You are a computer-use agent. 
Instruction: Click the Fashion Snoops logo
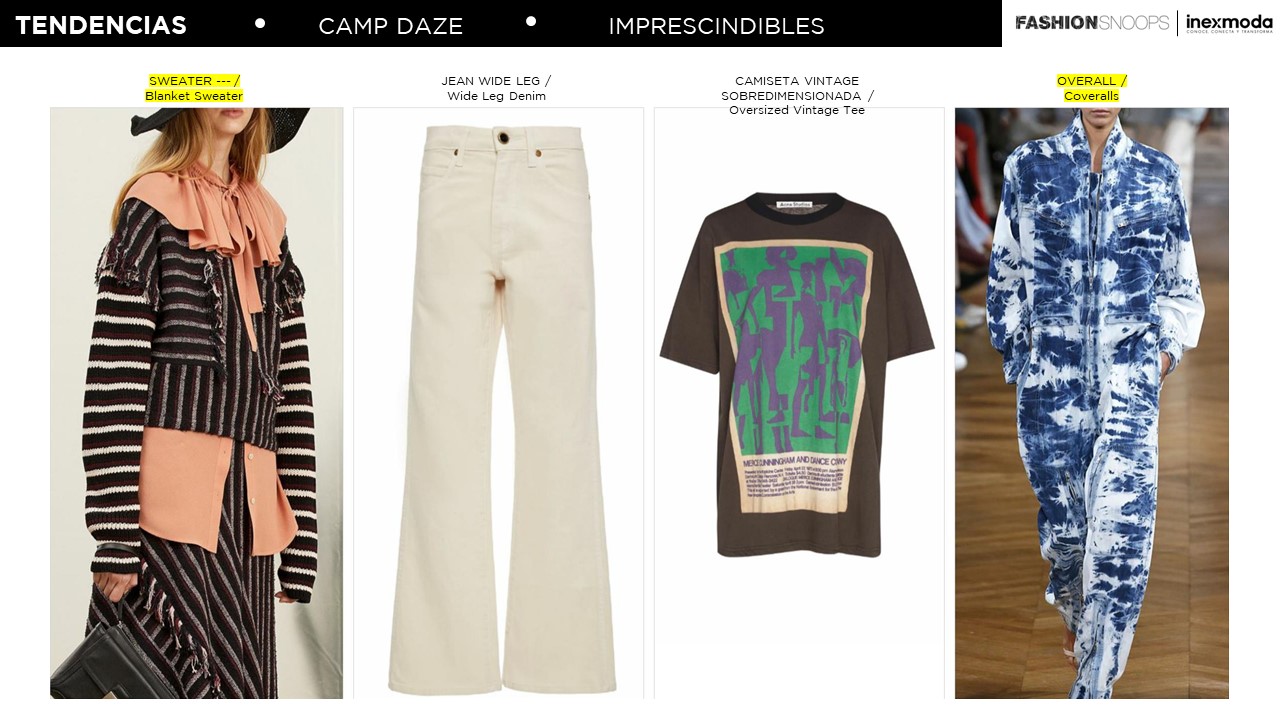pyautogui.click(x=1092, y=23)
